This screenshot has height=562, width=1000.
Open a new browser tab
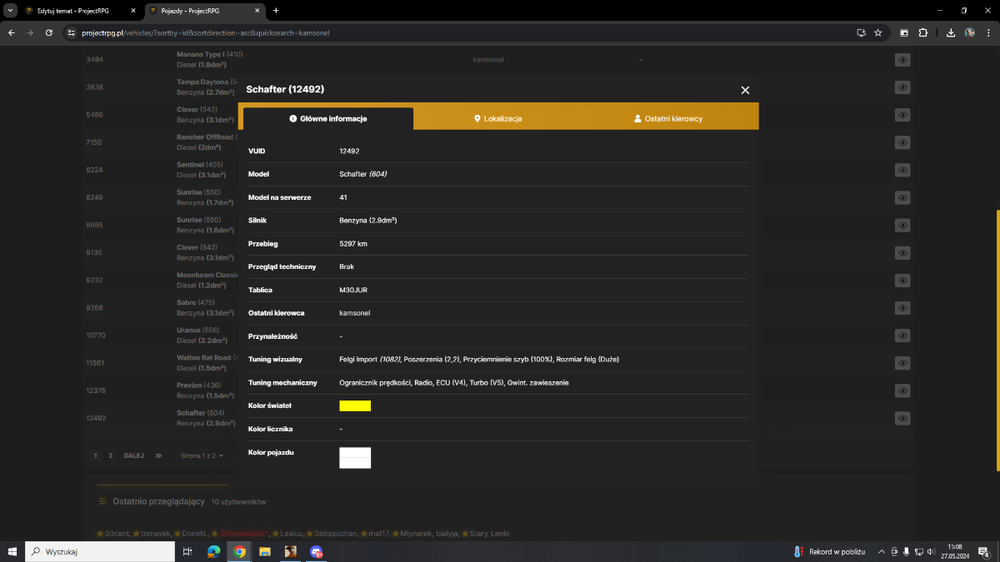click(x=276, y=11)
